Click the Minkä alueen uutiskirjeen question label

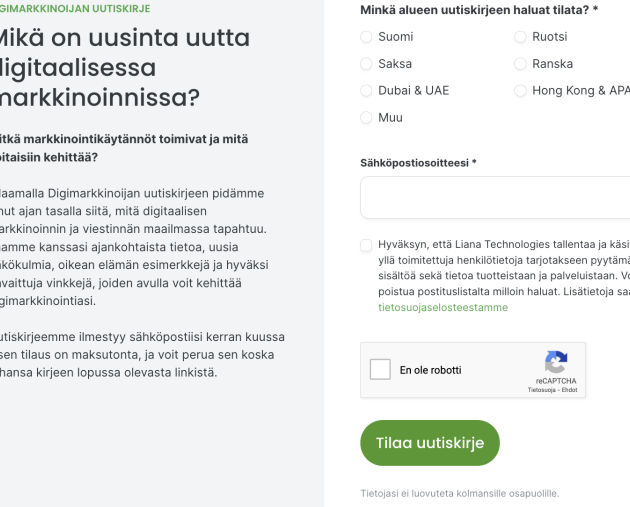tap(479, 10)
